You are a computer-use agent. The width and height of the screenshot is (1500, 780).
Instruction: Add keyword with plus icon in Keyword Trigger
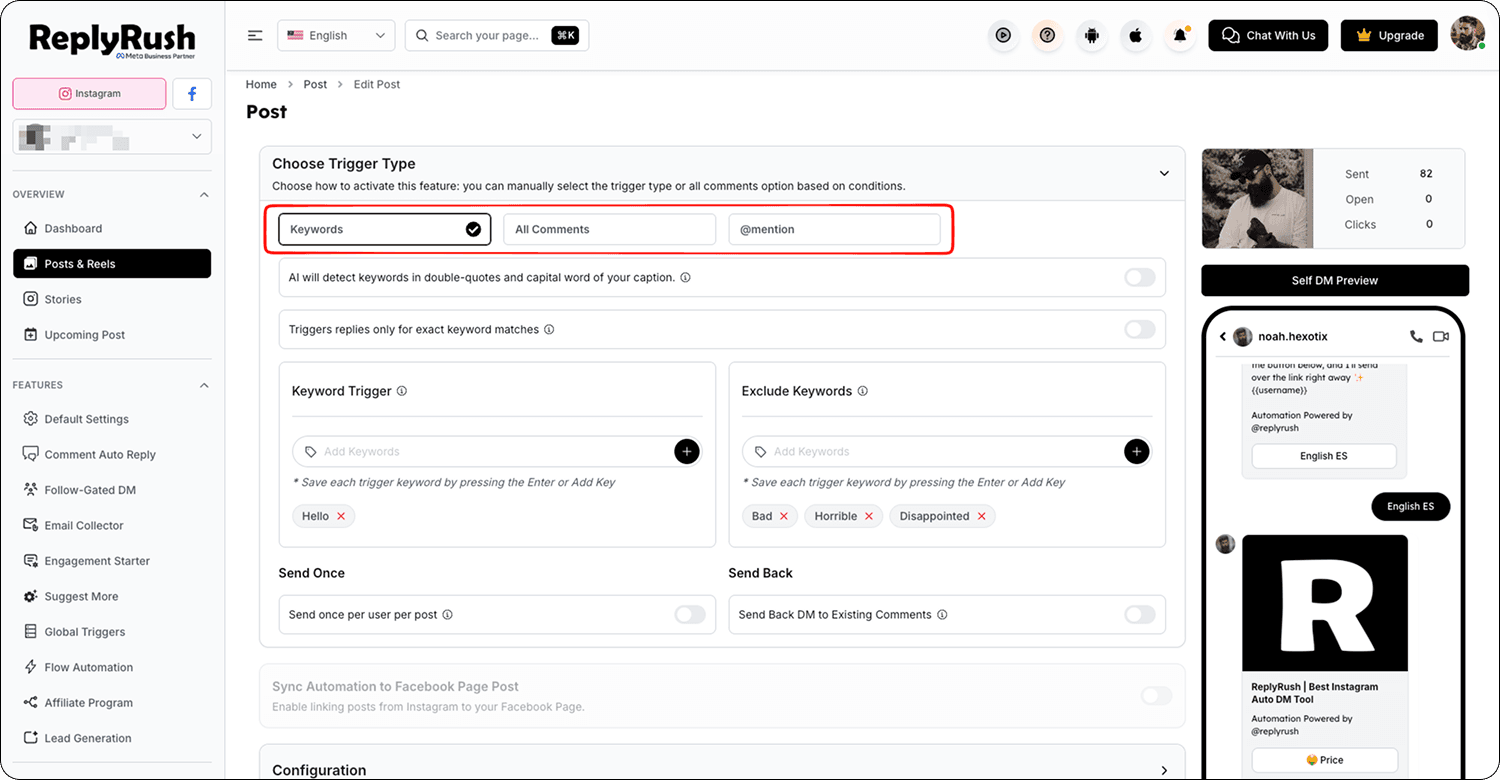[686, 452]
